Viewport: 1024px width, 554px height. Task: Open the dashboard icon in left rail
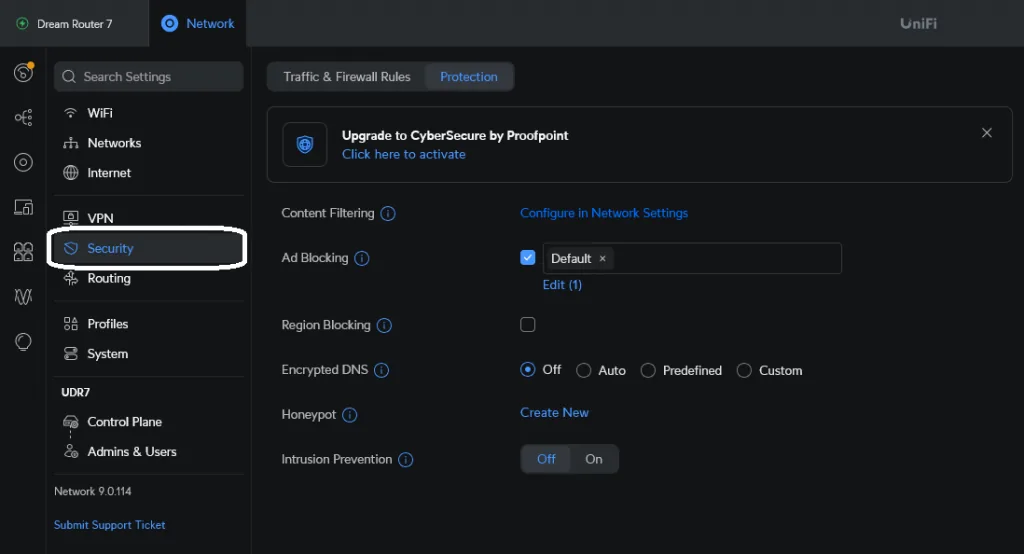pos(24,72)
